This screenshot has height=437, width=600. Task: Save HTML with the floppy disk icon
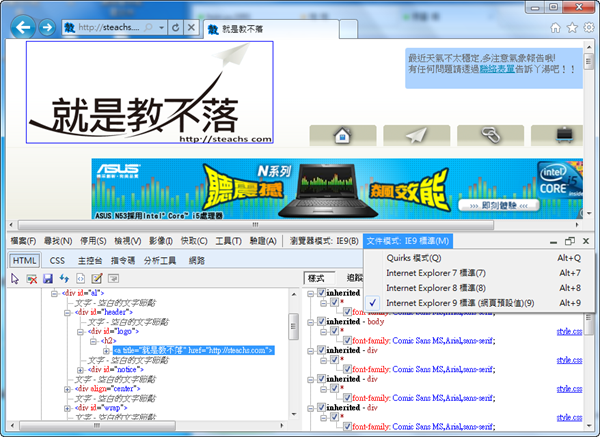48,279
